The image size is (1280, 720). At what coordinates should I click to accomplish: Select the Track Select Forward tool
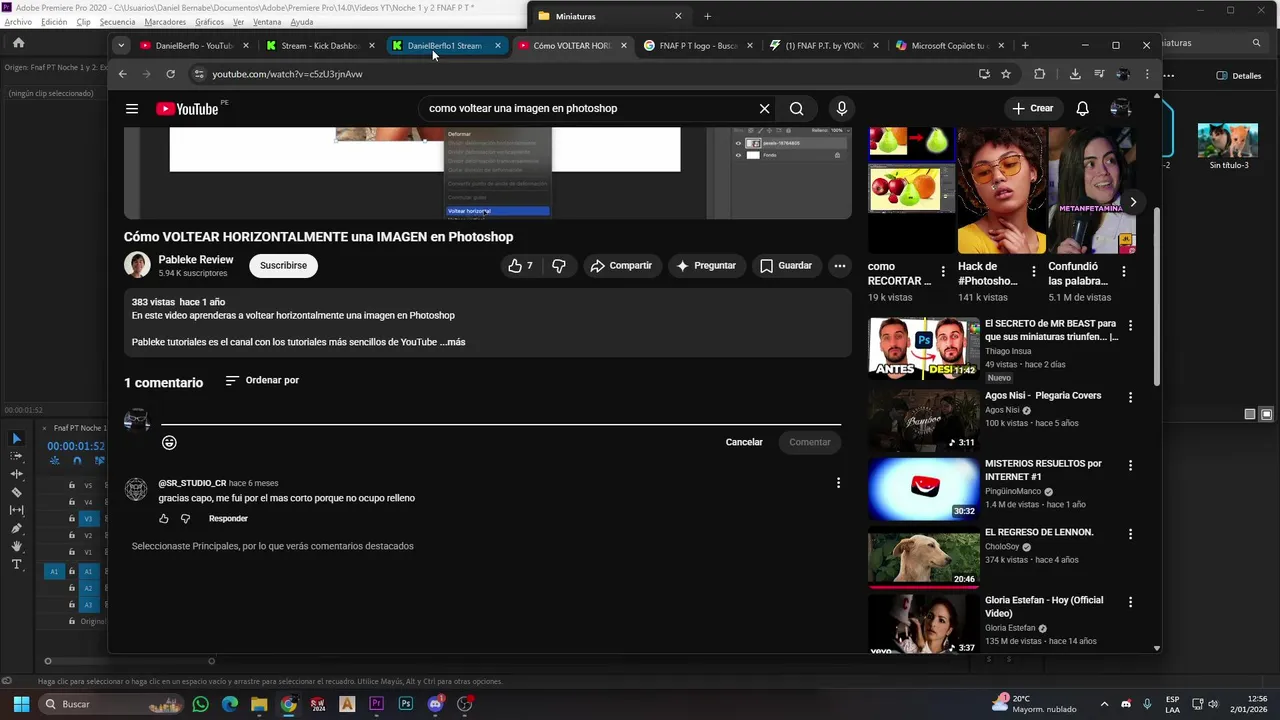point(16,456)
